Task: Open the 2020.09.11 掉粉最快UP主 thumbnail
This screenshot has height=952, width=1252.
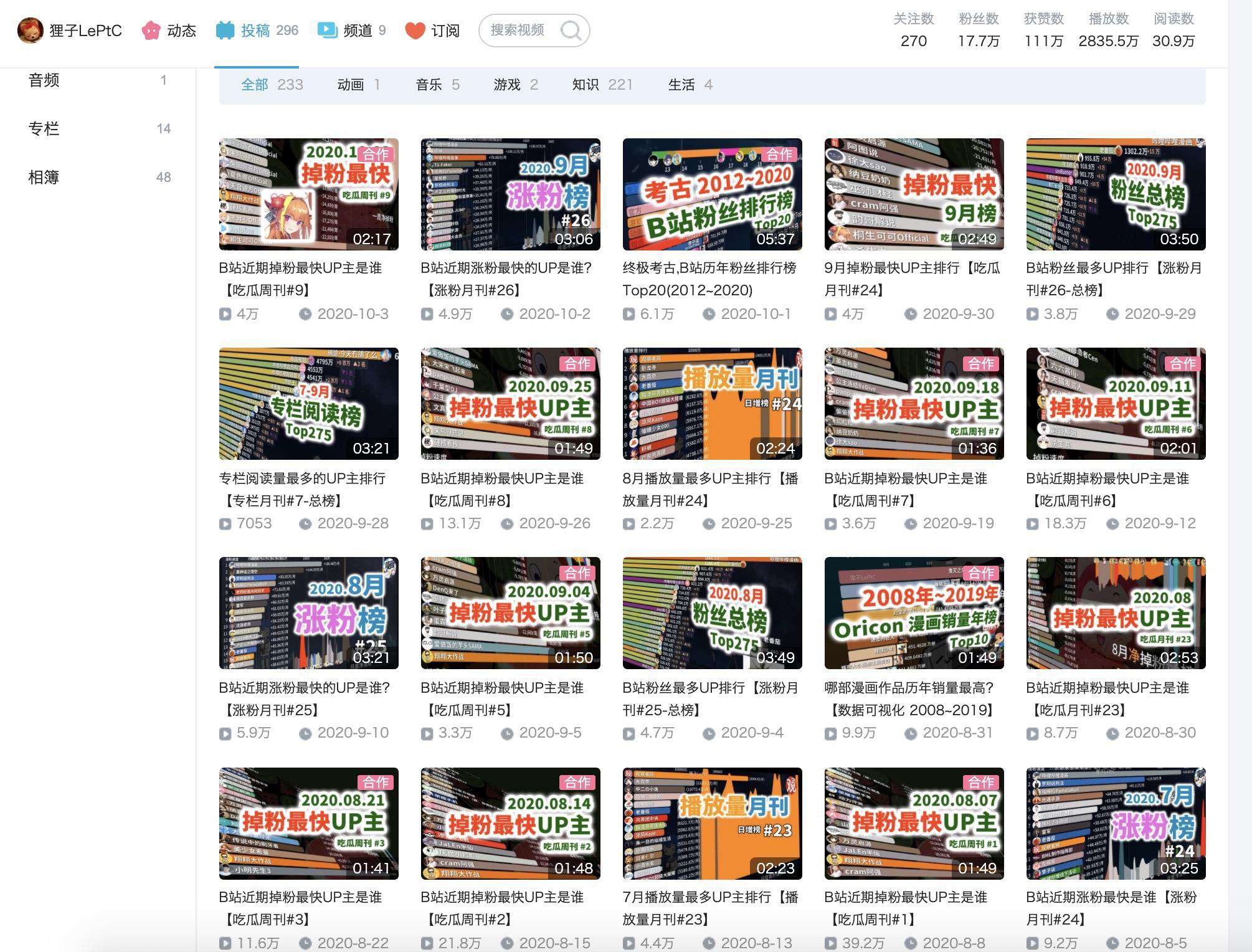Action: pos(1116,404)
